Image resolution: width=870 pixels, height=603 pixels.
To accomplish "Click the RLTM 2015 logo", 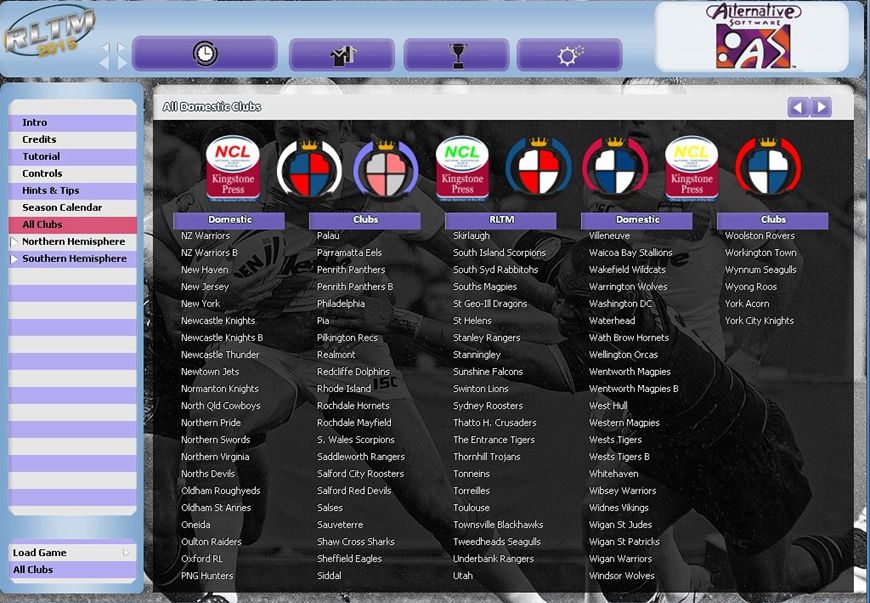I will pos(48,37).
